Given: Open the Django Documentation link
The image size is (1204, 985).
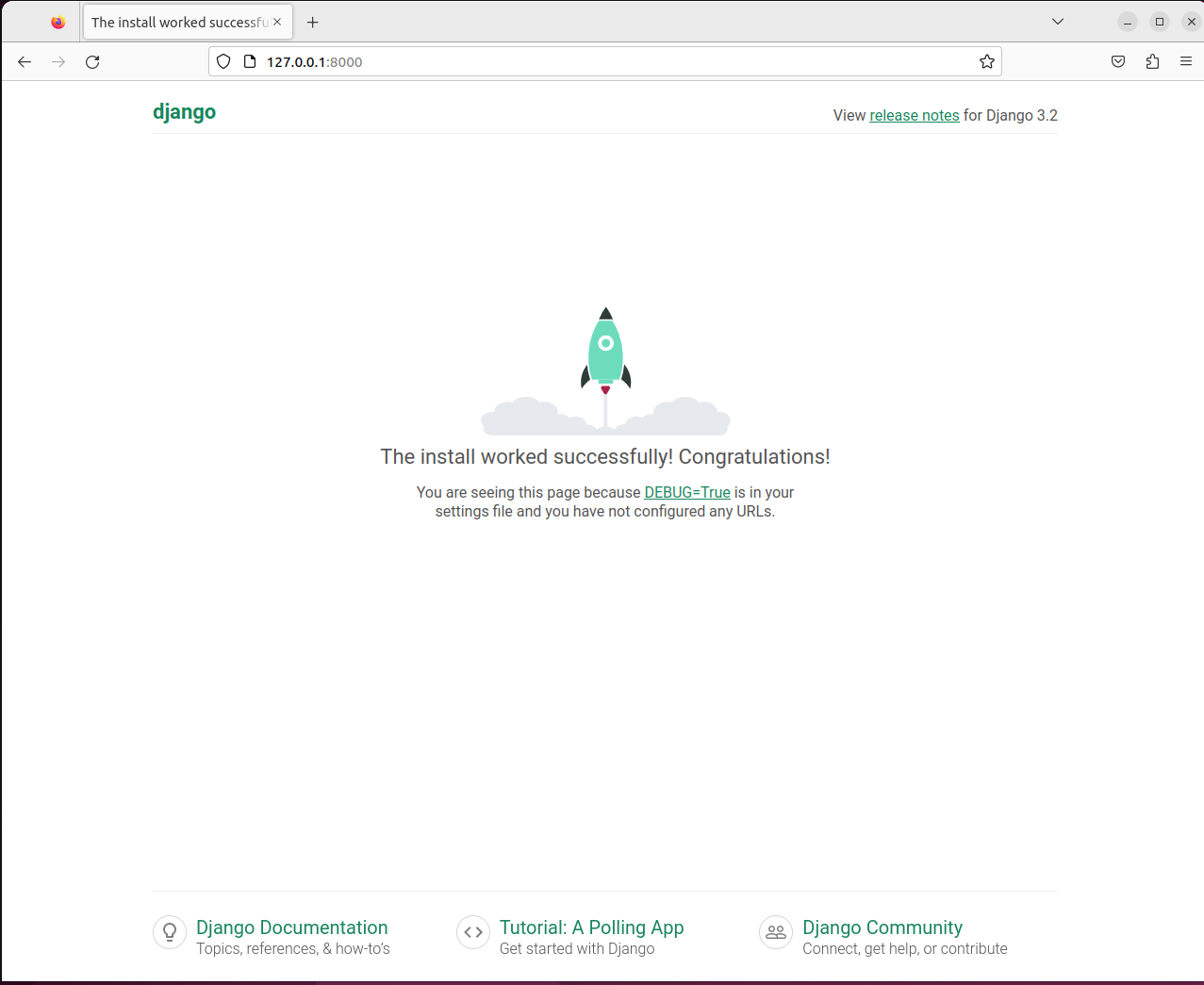Looking at the screenshot, I should pos(291,928).
